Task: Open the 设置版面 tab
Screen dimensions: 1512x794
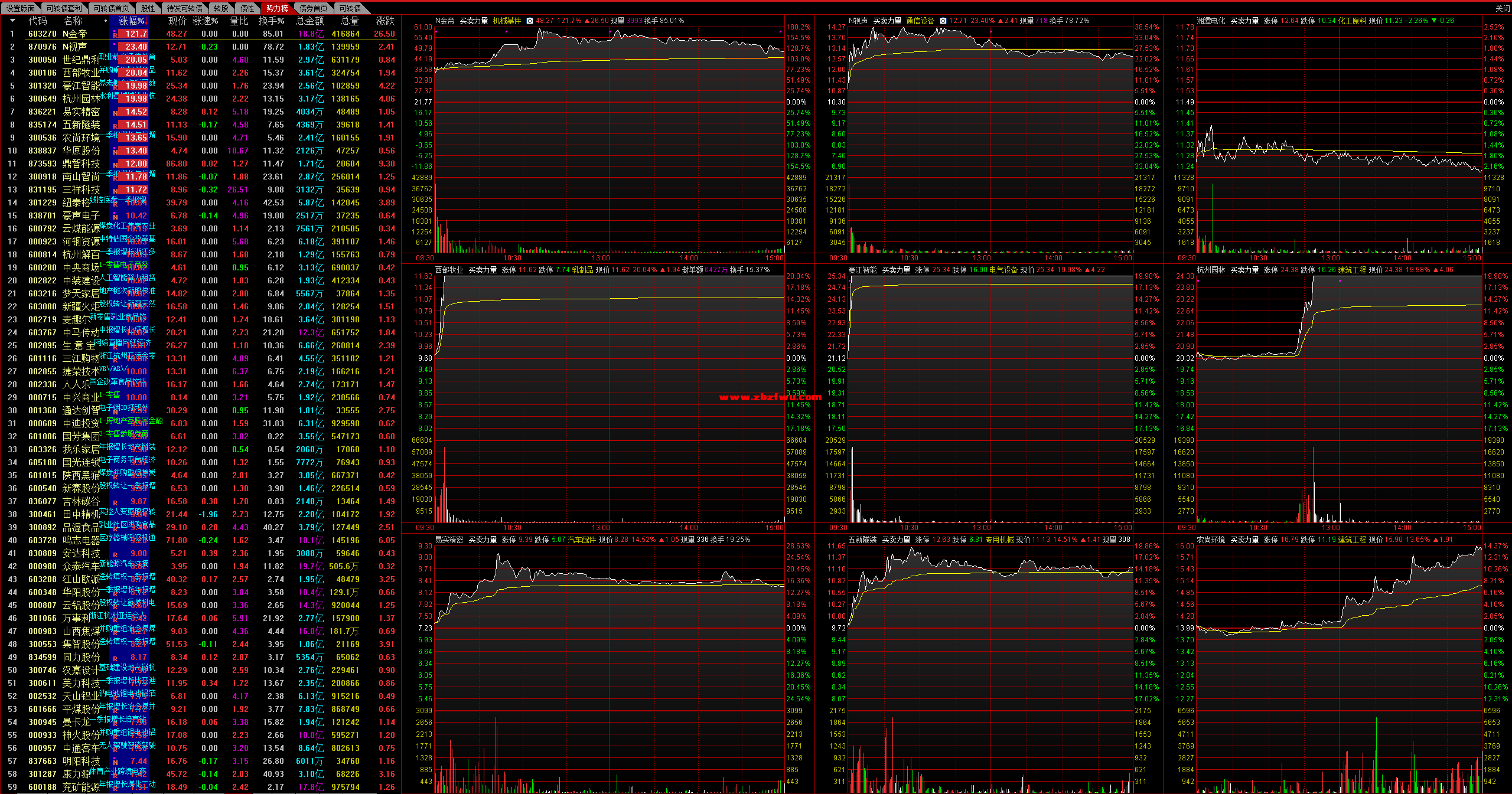Action: (x=21, y=8)
